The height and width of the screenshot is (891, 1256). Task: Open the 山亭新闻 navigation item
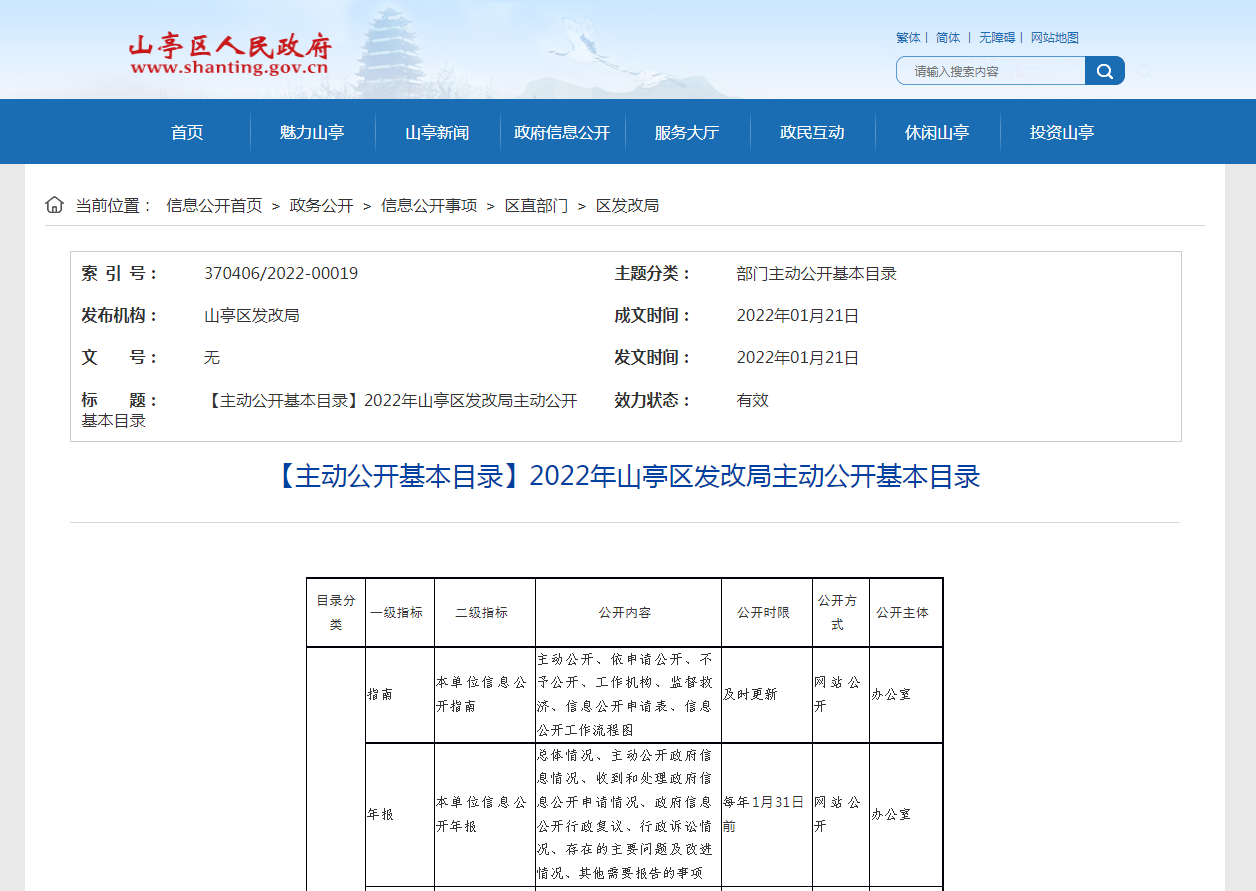437,132
